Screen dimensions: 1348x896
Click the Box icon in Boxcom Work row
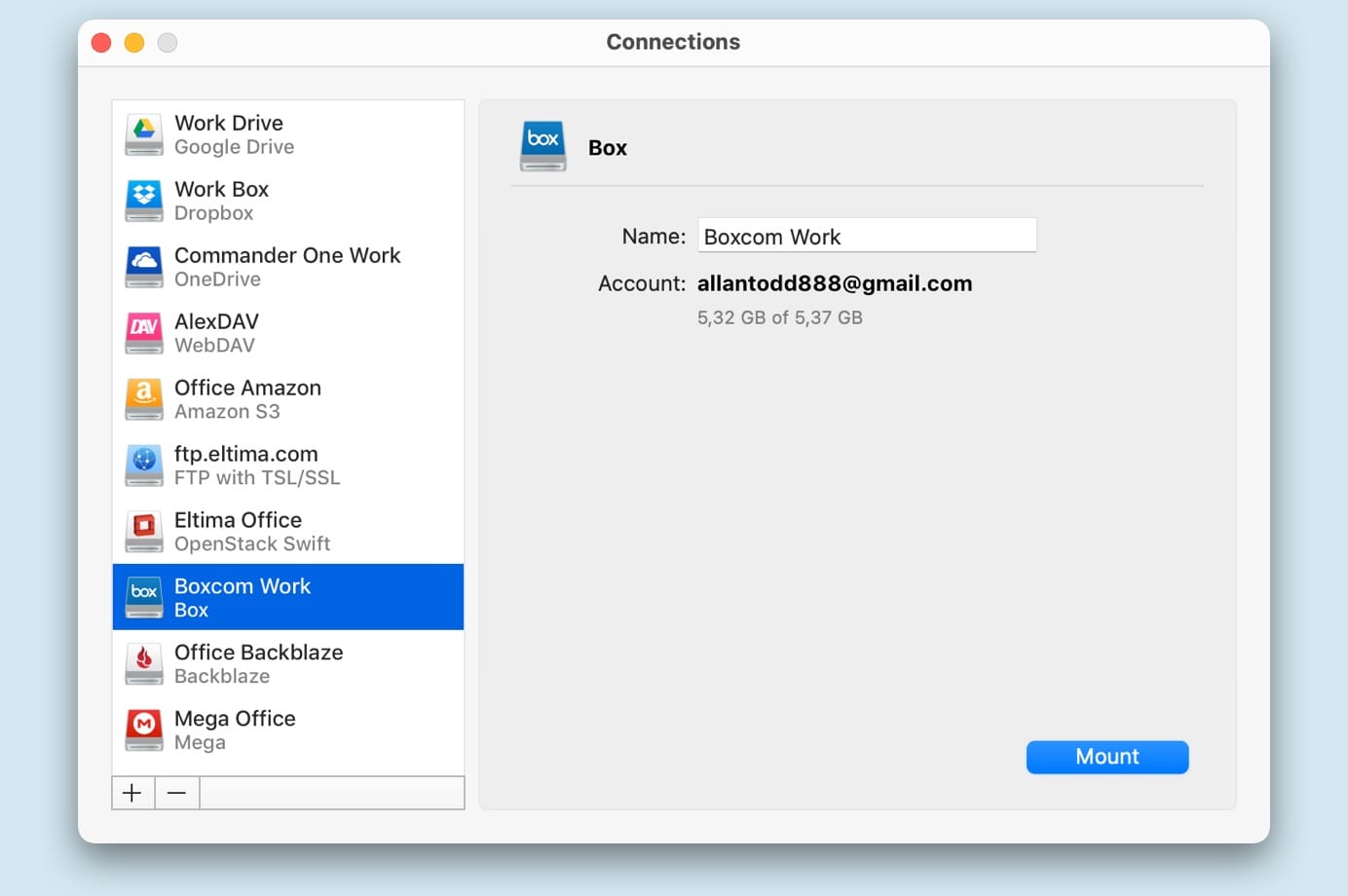144,598
